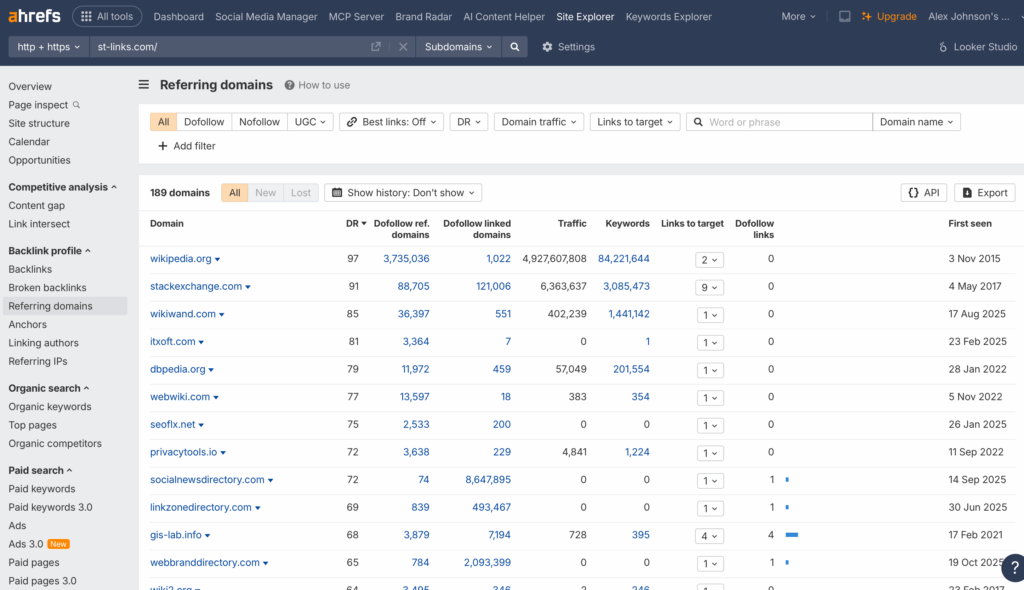Show only New referring domains

tap(265, 191)
